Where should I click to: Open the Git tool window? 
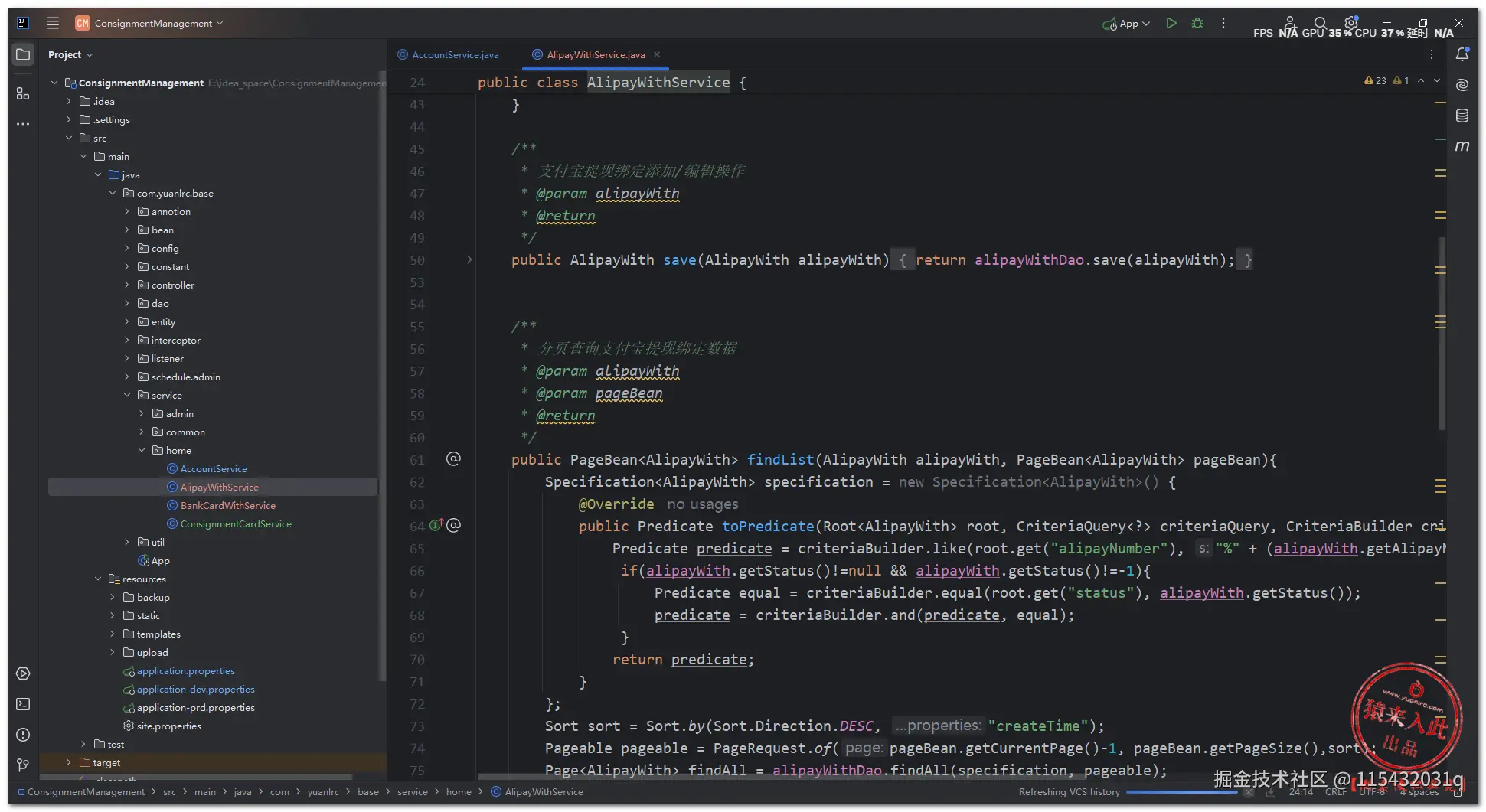(x=23, y=765)
